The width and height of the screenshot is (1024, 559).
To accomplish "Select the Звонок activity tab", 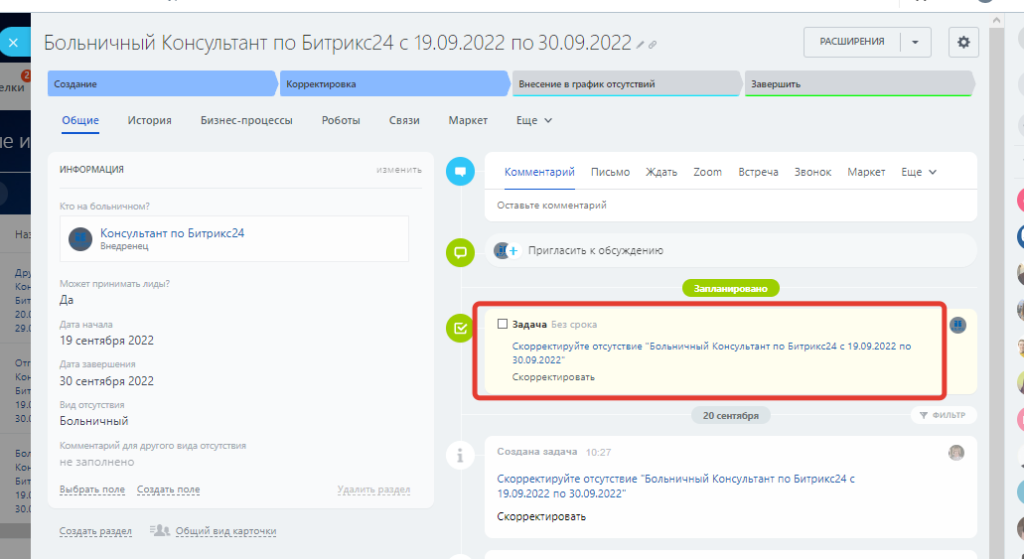I will (x=812, y=172).
